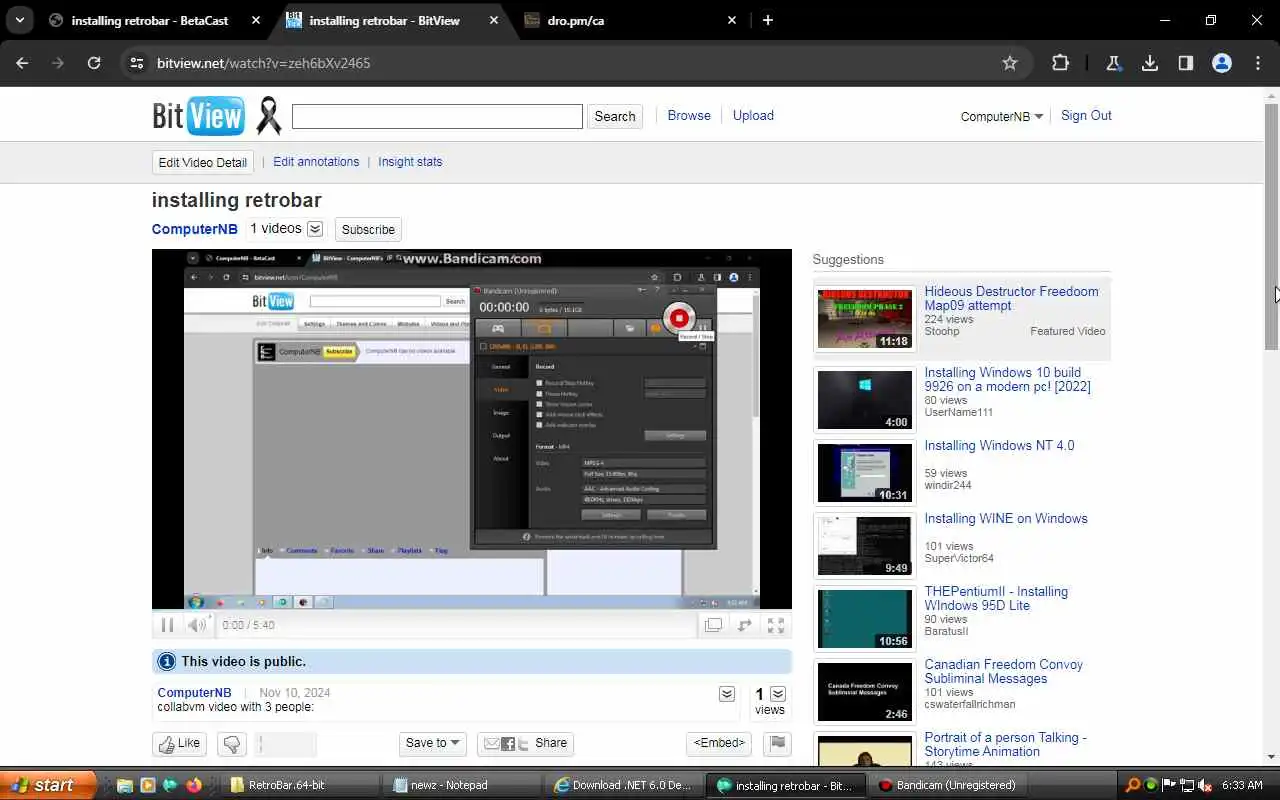
Task: Expand the video description chevron
Action: tap(727, 694)
